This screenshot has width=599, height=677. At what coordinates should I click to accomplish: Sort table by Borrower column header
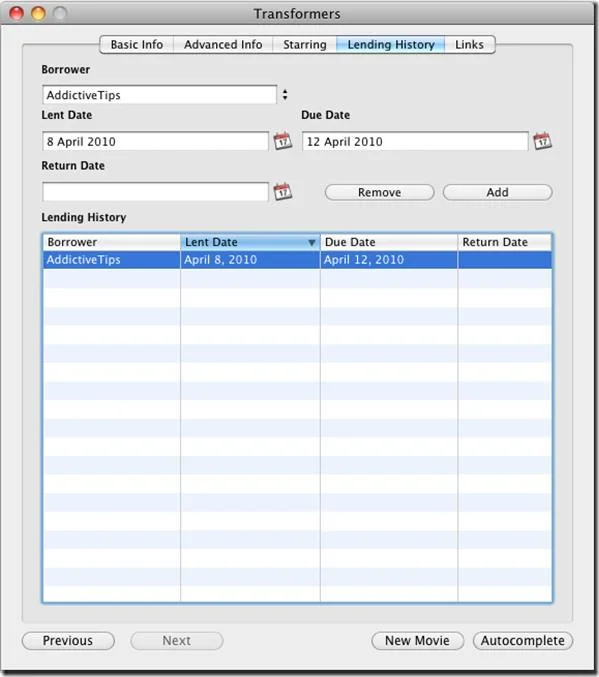point(111,242)
